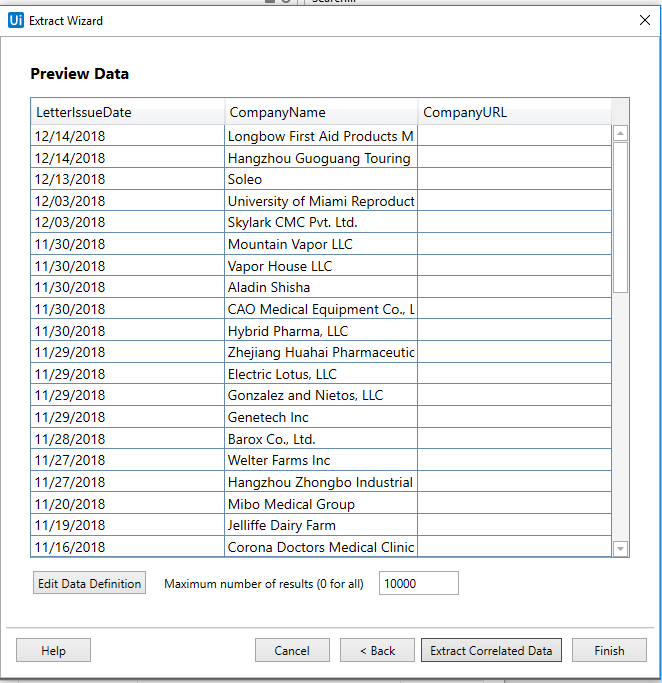
Task: Select University of Miami Reproduct cell
Action: pos(321,201)
